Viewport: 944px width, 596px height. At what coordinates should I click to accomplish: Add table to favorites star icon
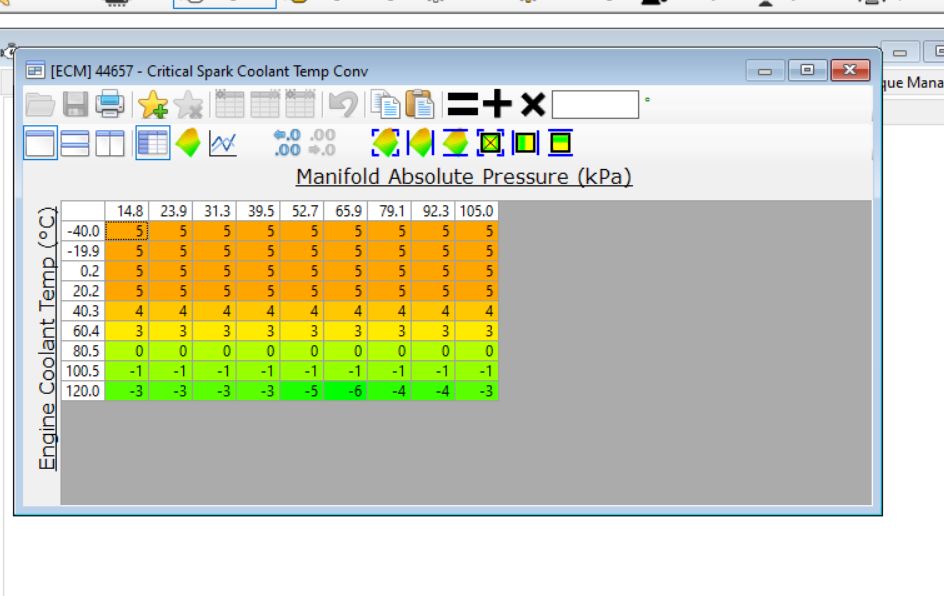(x=152, y=104)
